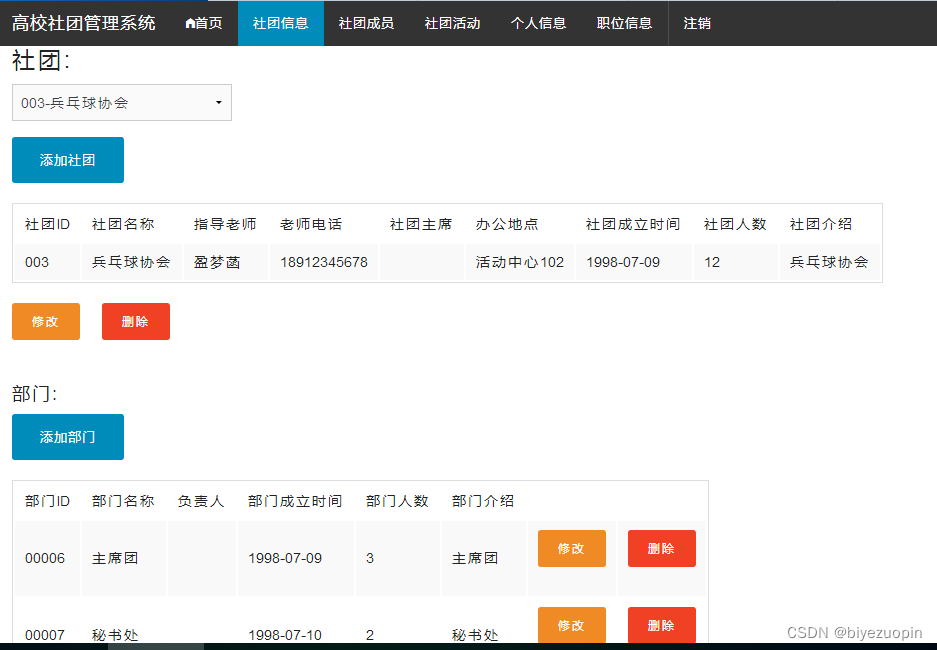
Task: Select department ID 00006
Action: pyautogui.click(x=45, y=558)
